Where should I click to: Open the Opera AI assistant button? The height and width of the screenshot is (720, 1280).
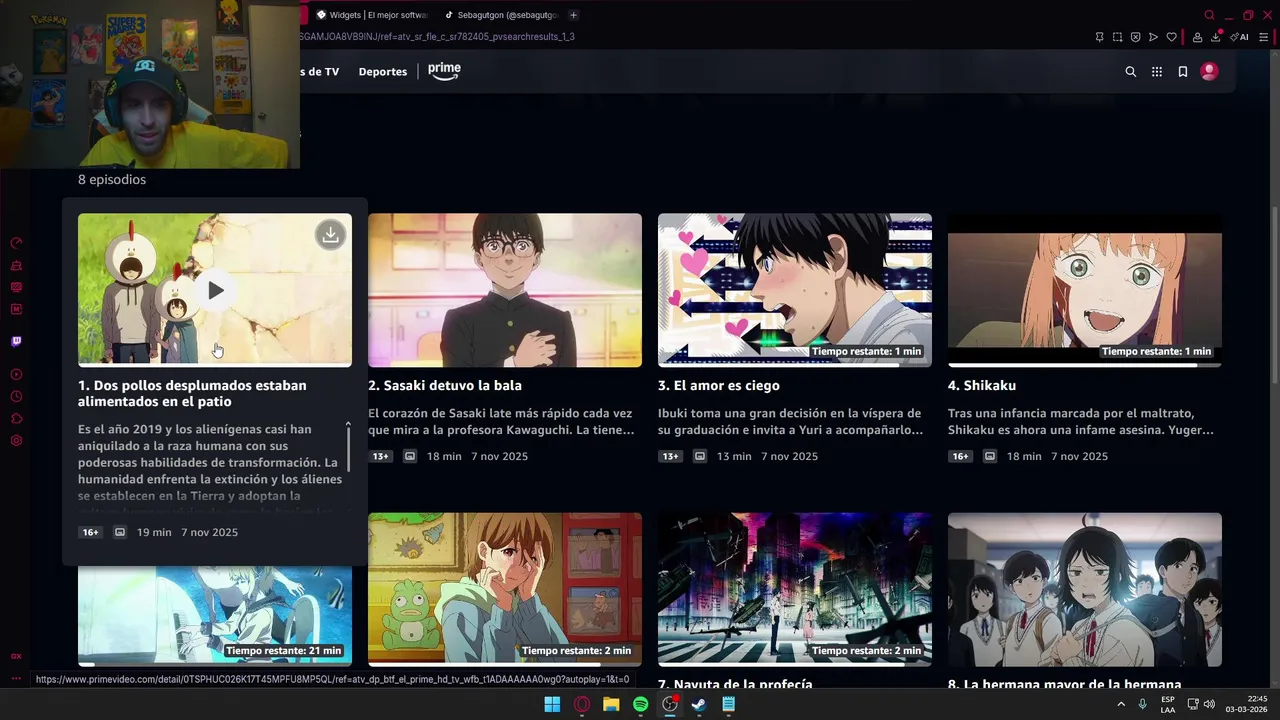click(x=1240, y=37)
